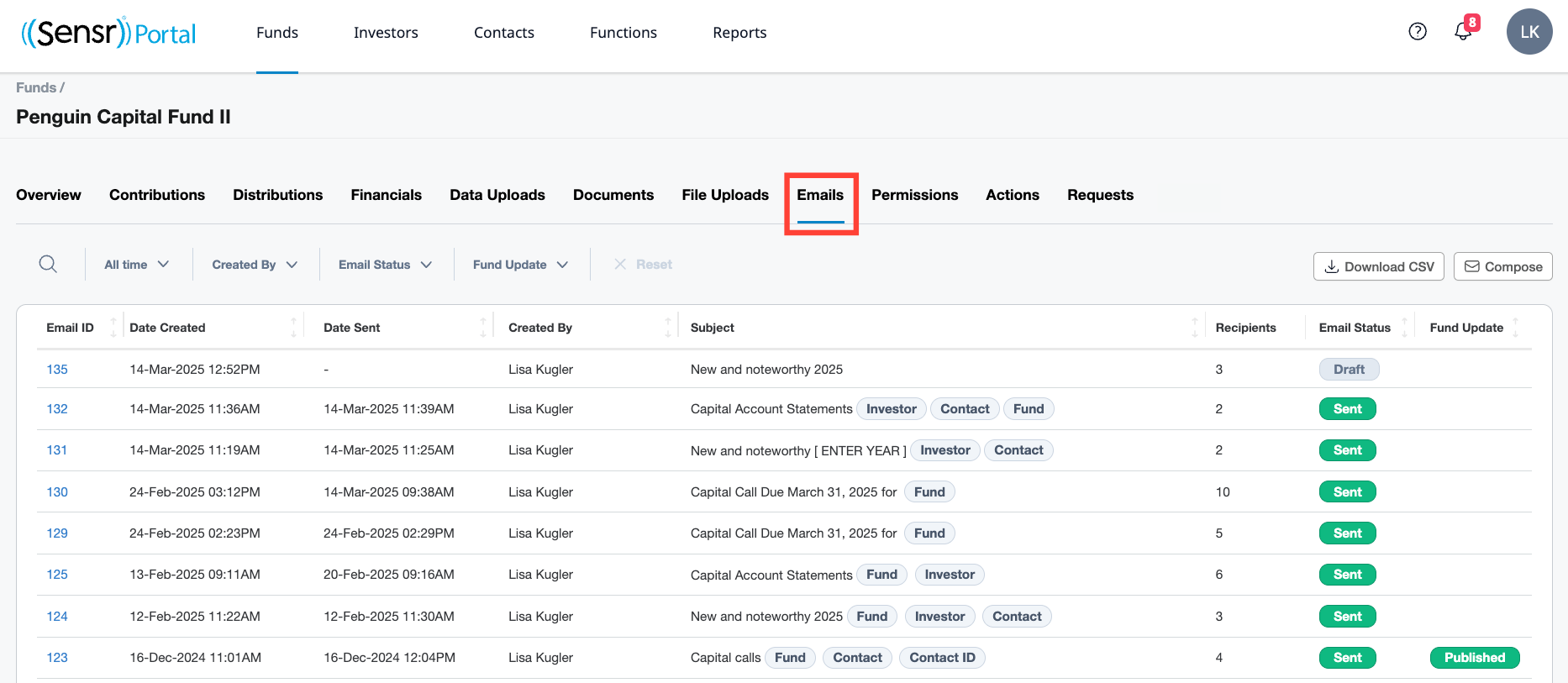Sort by Date Sent column arrows
This screenshot has width=1568, height=683.
[483, 328]
